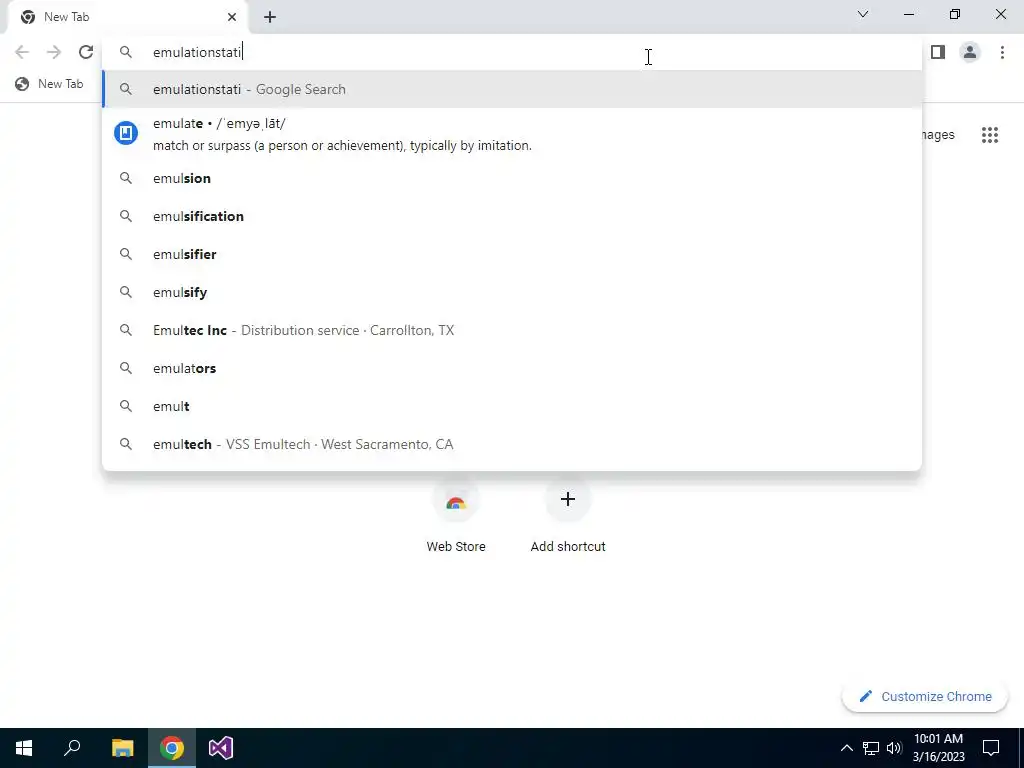
Task: Open the side panel icon
Action: coord(938,52)
